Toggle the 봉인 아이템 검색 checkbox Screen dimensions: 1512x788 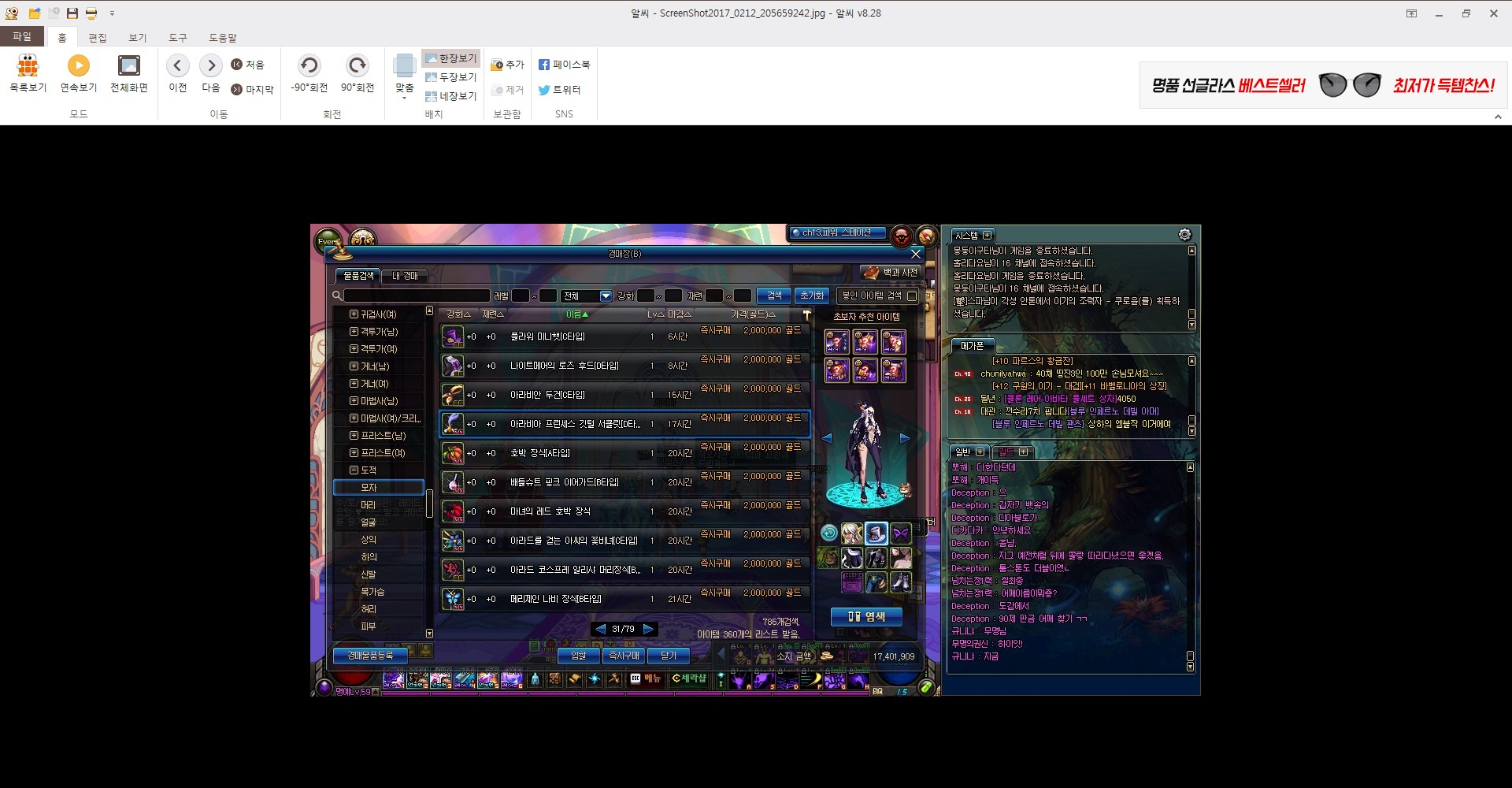pyautogui.click(x=912, y=296)
